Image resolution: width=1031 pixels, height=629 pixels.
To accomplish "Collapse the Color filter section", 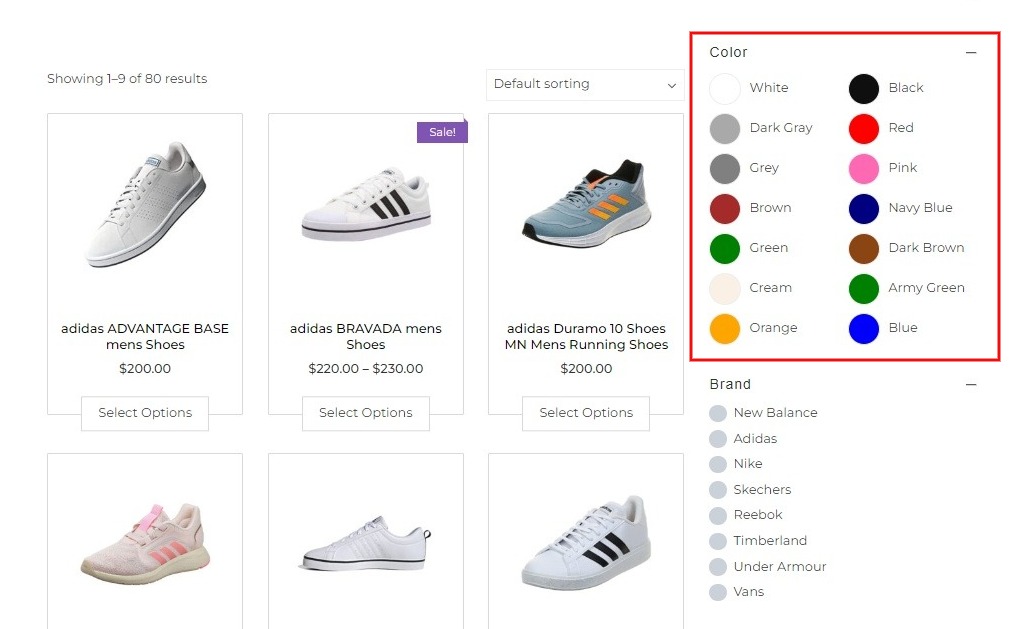I will pos(971,52).
